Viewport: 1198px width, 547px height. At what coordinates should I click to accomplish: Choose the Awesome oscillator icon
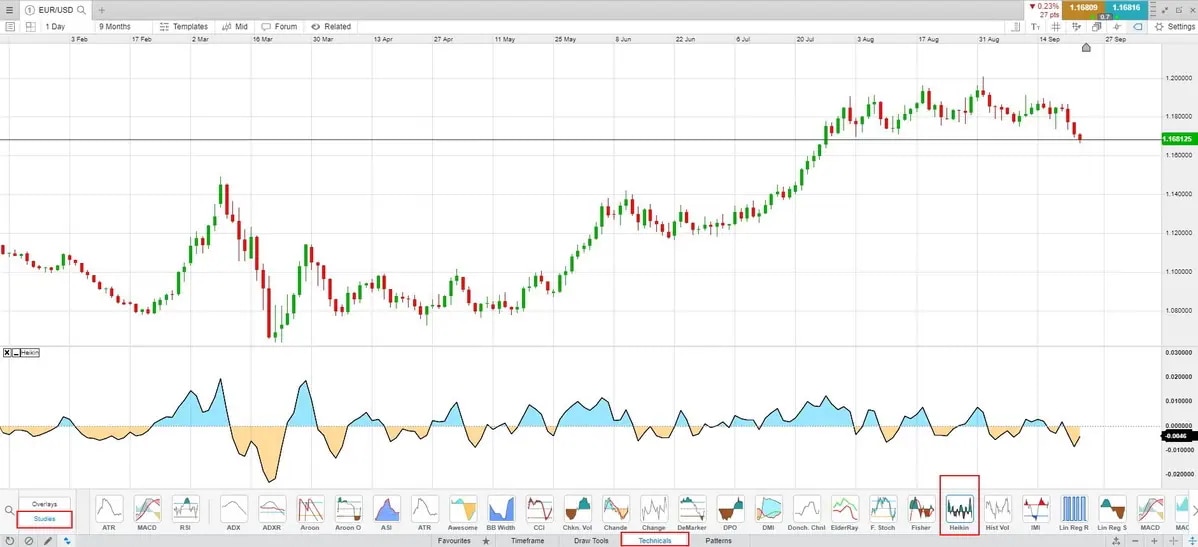coord(462,510)
